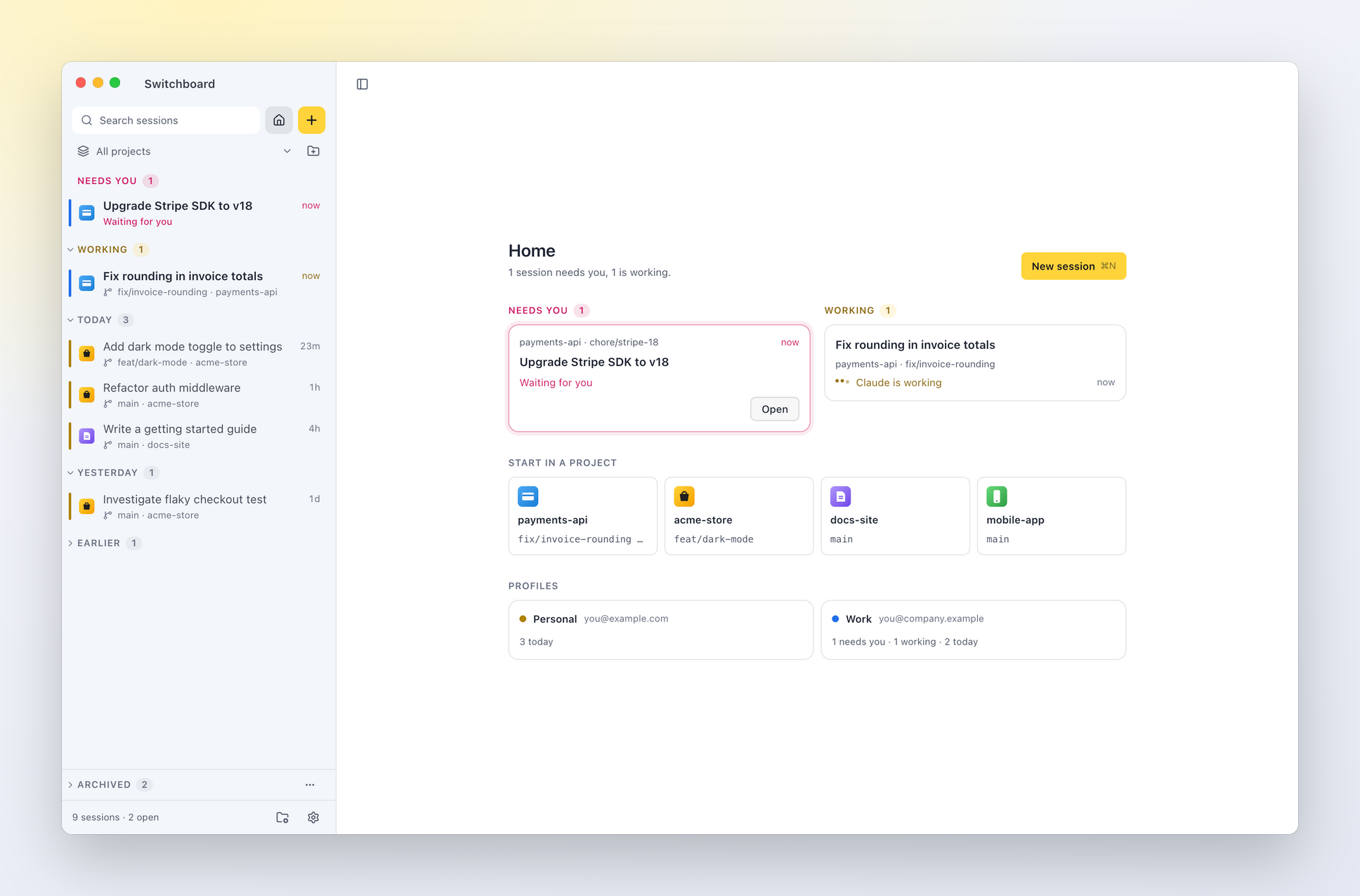Click the yellow plus new session icon
The height and width of the screenshot is (896, 1360).
[311, 120]
